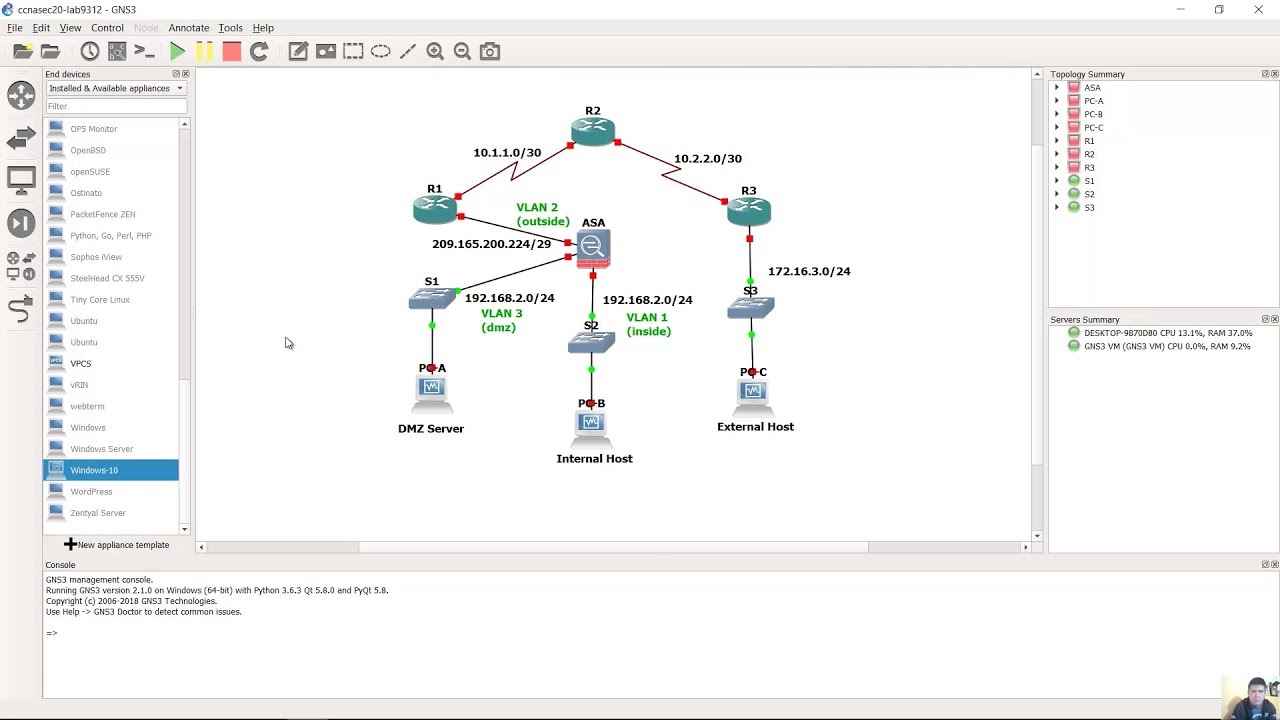Toggle show interface labels icon
1280x720 pixels.
click(117, 51)
